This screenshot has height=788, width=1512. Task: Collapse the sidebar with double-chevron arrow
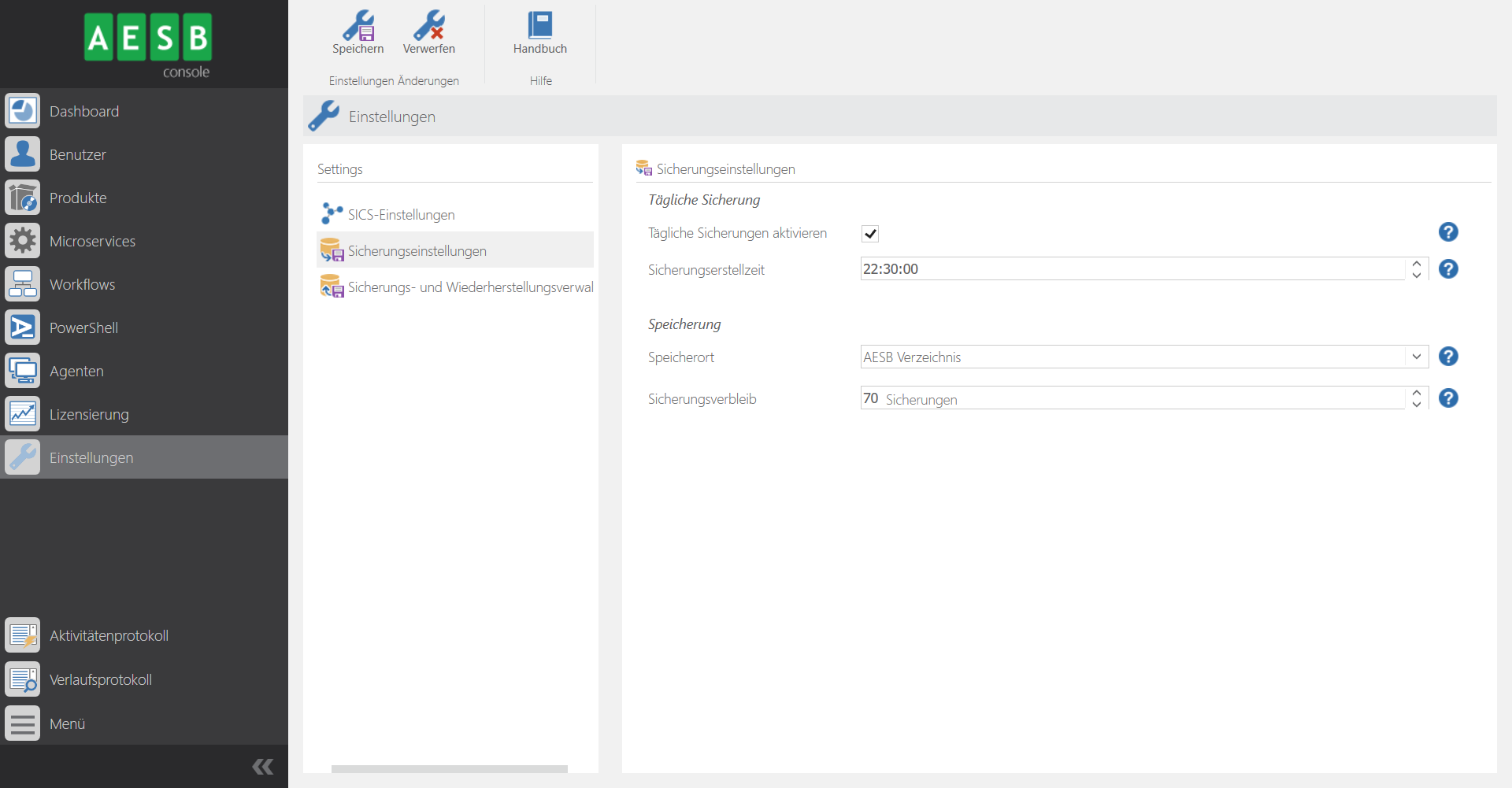pyautogui.click(x=262, y=767)
